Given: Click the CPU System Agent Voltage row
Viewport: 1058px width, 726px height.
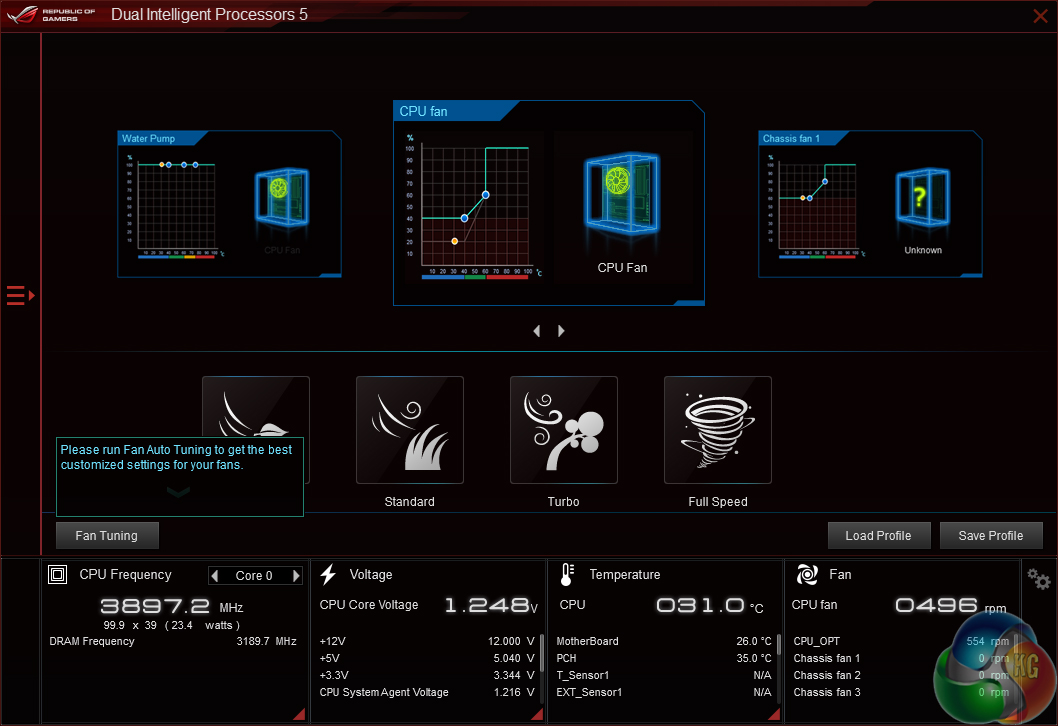Looking at the screenshot, I should tap(426, 692).
